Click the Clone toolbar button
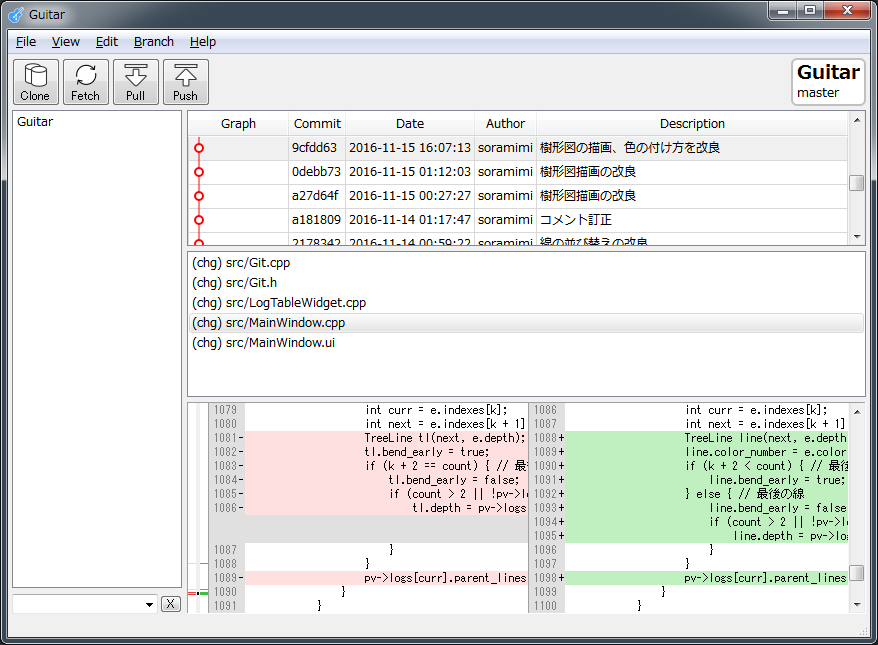 point(36,82)
